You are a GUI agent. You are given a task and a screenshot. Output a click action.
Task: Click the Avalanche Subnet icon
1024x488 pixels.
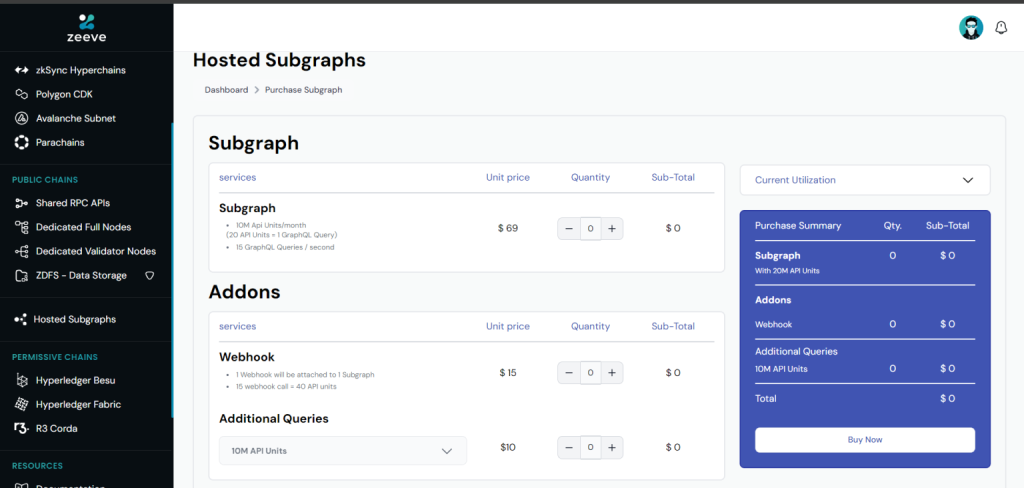pos(22,118)
